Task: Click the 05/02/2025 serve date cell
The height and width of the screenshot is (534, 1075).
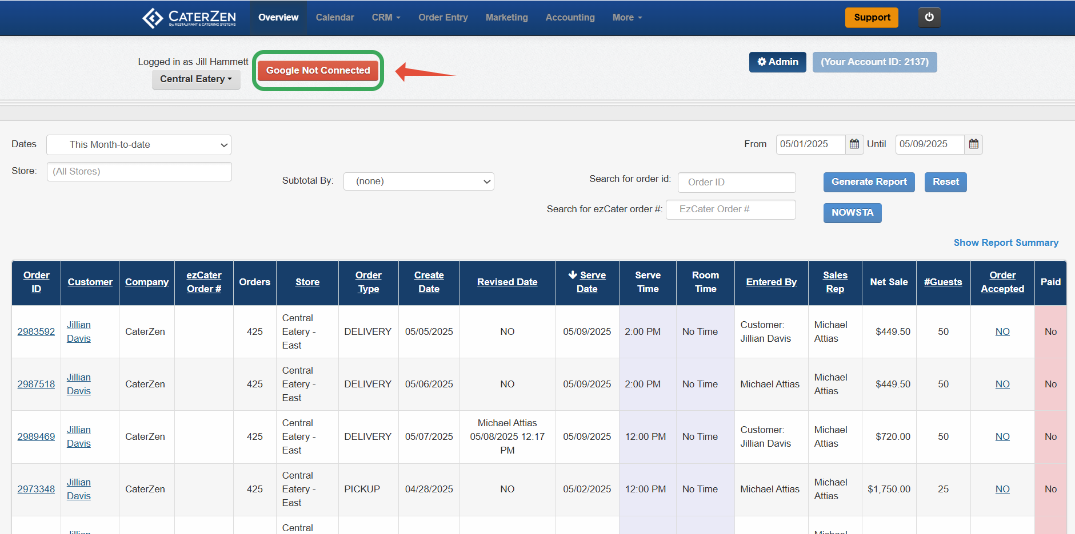Action: tap(587, 489)
